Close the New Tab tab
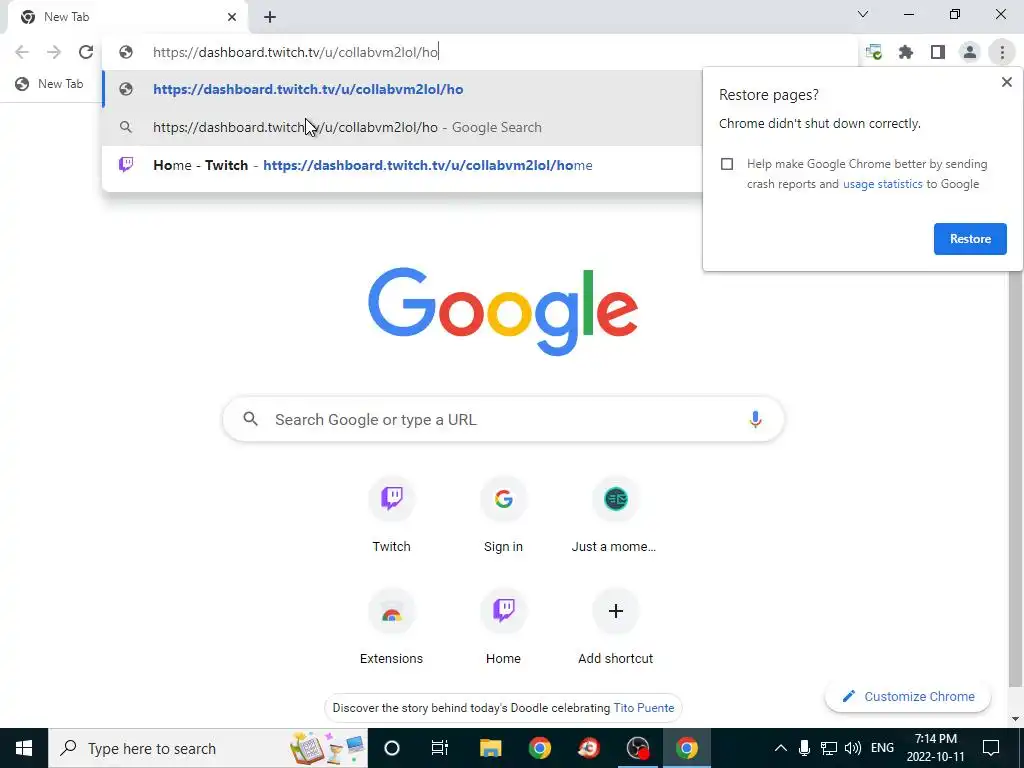Image resolution: width=1024 pixels, height=768 pixels. (x=232, y=17)
